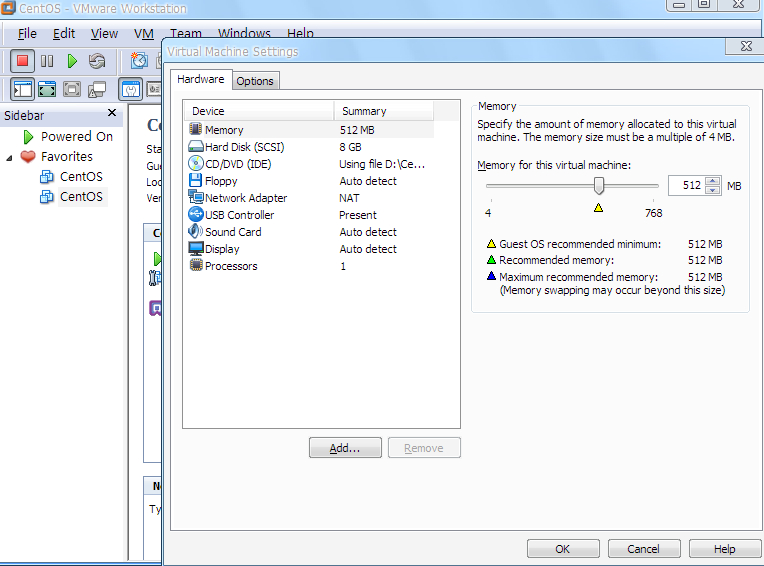764x566 pixels.
Task: Open the View menu
Action: (104, 34)
